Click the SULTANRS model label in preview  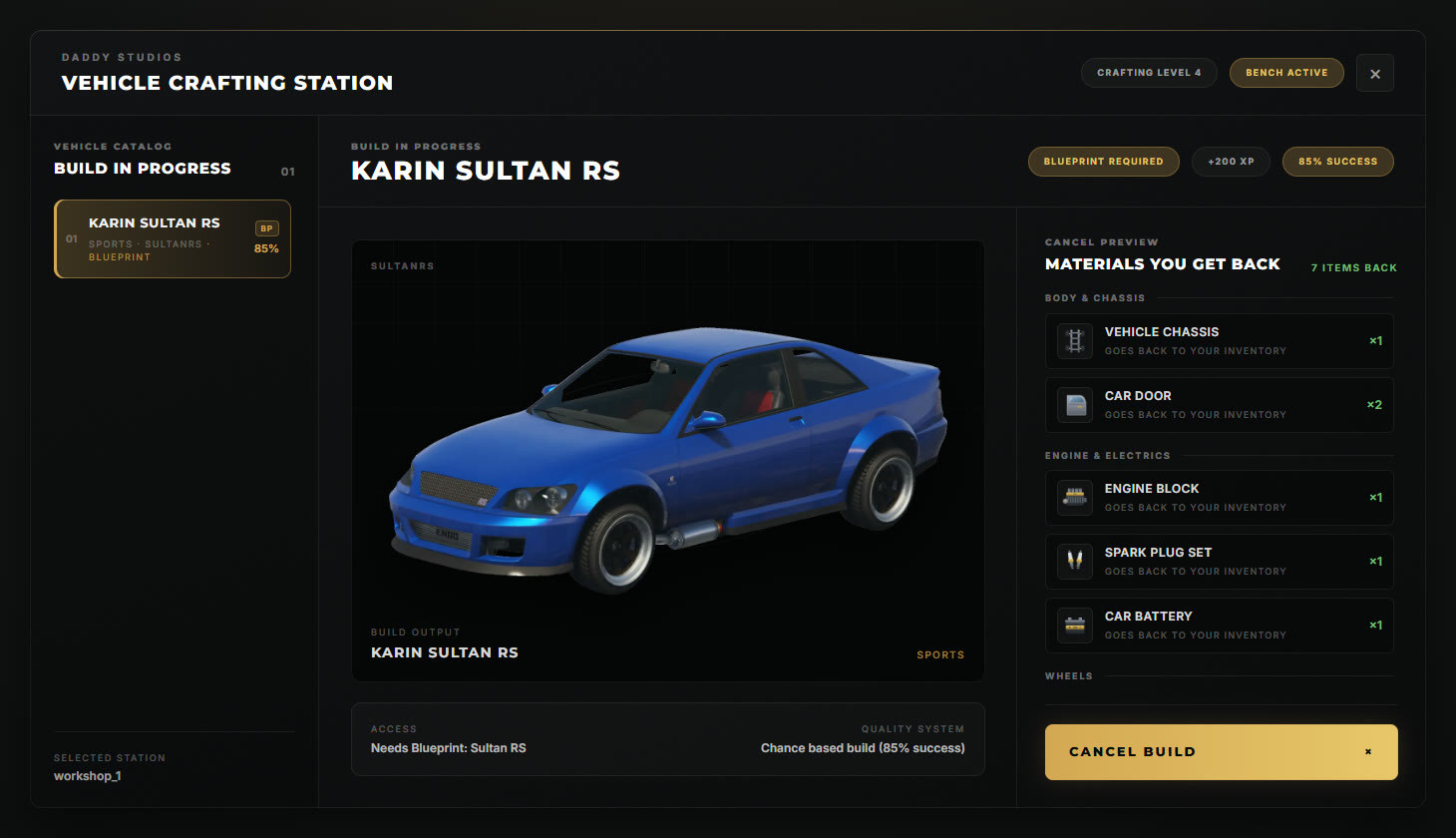[403, 266]
